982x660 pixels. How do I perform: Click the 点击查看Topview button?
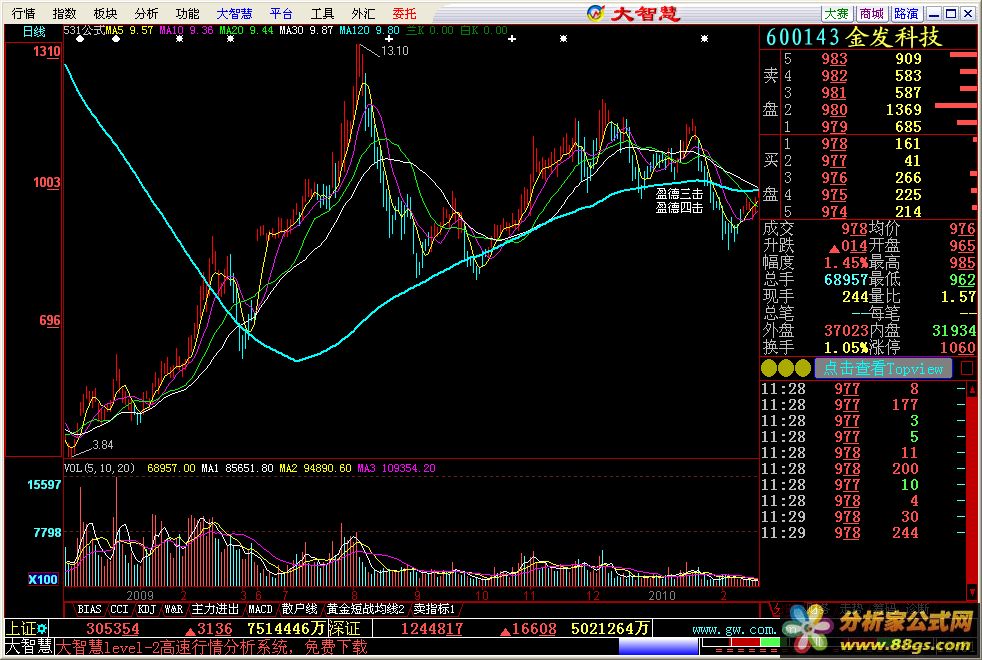coord(883,368)
